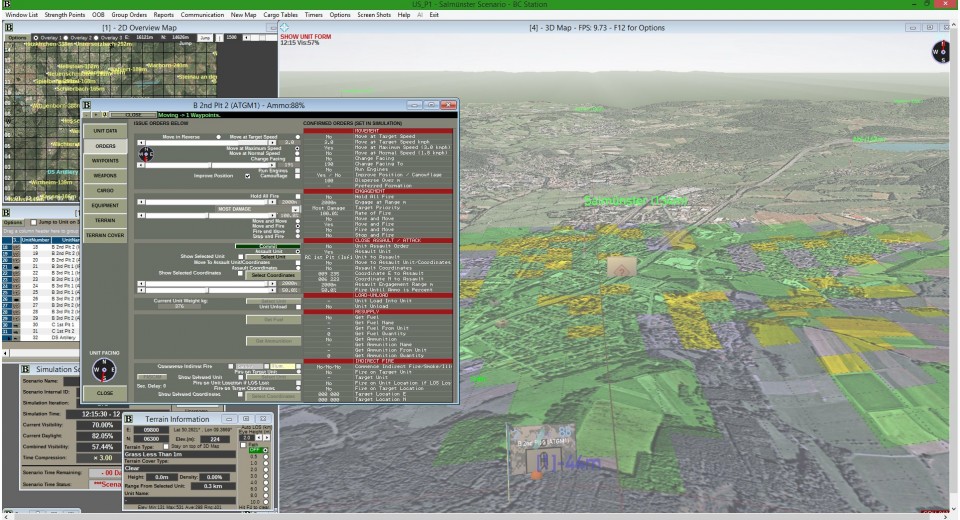This screenshot has width=960, height=520.
Task: Click the Jump button in the 2D map
Action: (205, 37)
